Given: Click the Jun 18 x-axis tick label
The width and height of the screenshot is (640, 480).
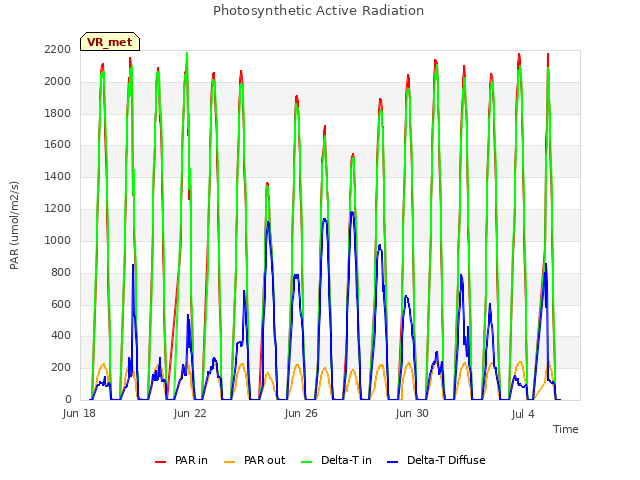Looking at the screenshot, I should point(79,414).
